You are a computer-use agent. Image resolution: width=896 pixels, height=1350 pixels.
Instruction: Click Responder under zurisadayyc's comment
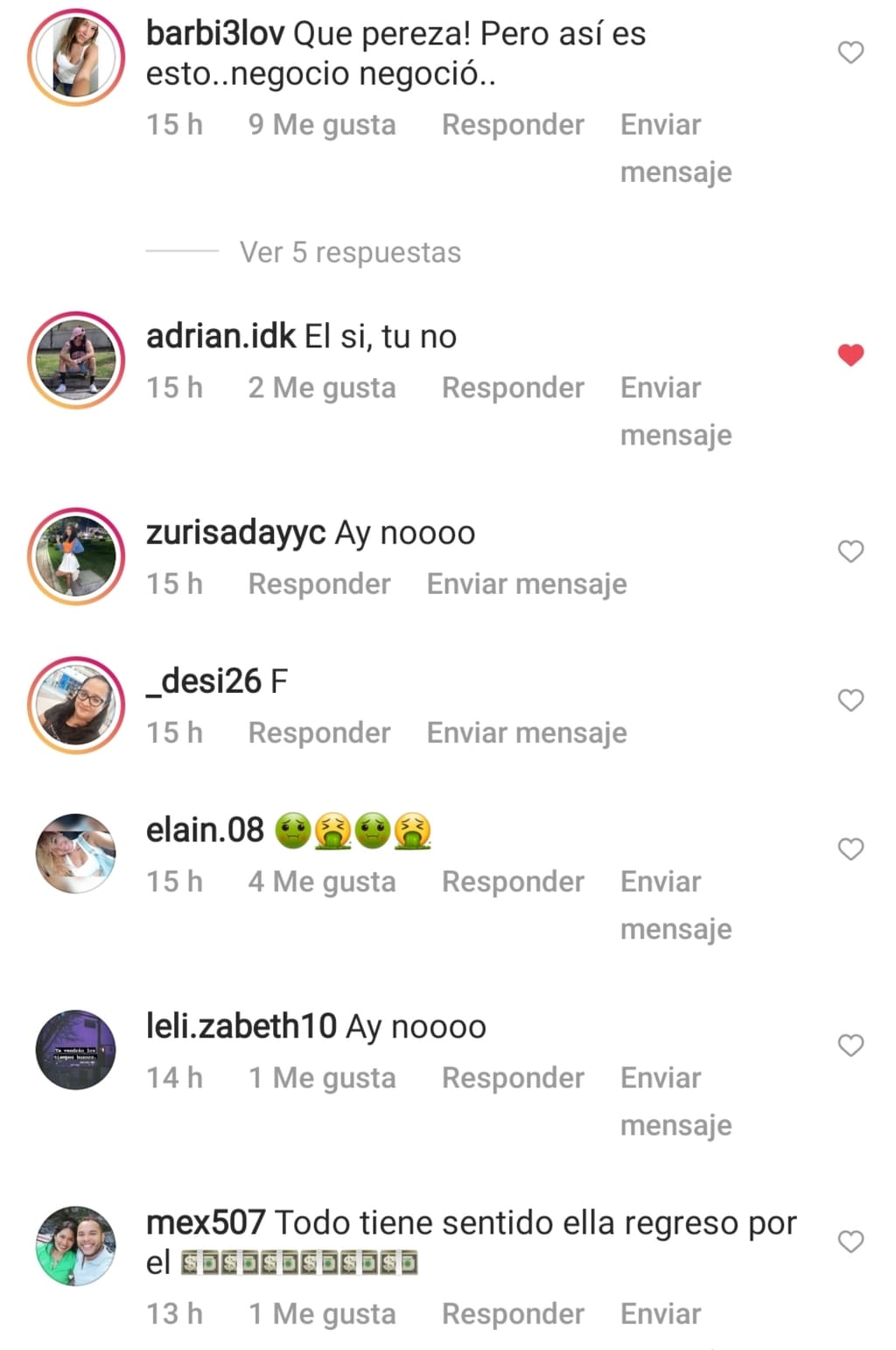coord(319,584)
